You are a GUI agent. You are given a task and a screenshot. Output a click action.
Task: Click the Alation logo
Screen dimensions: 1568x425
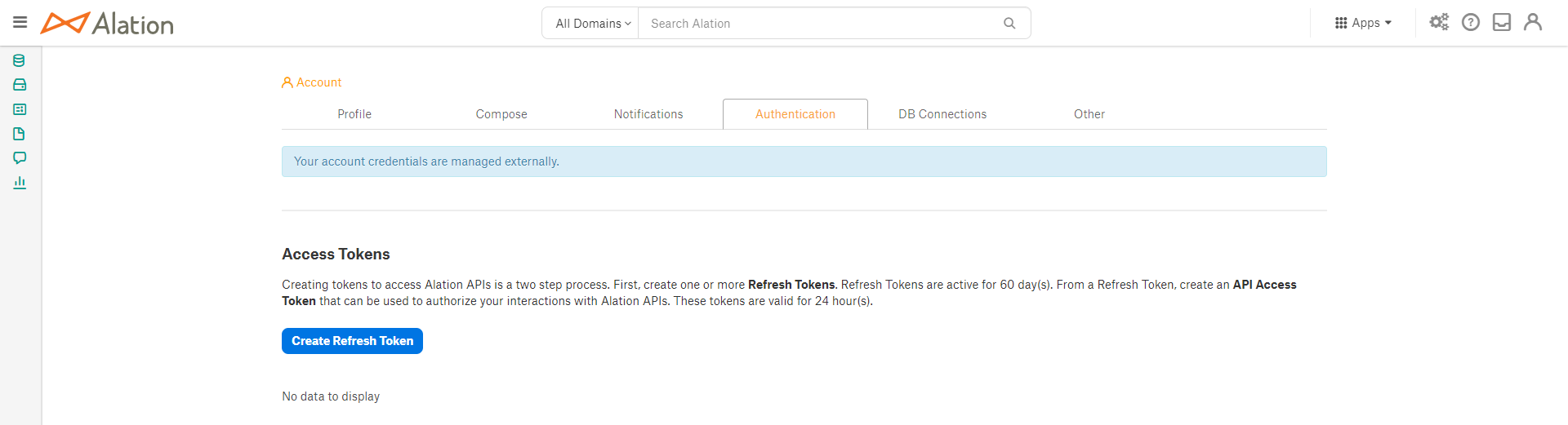107,24
